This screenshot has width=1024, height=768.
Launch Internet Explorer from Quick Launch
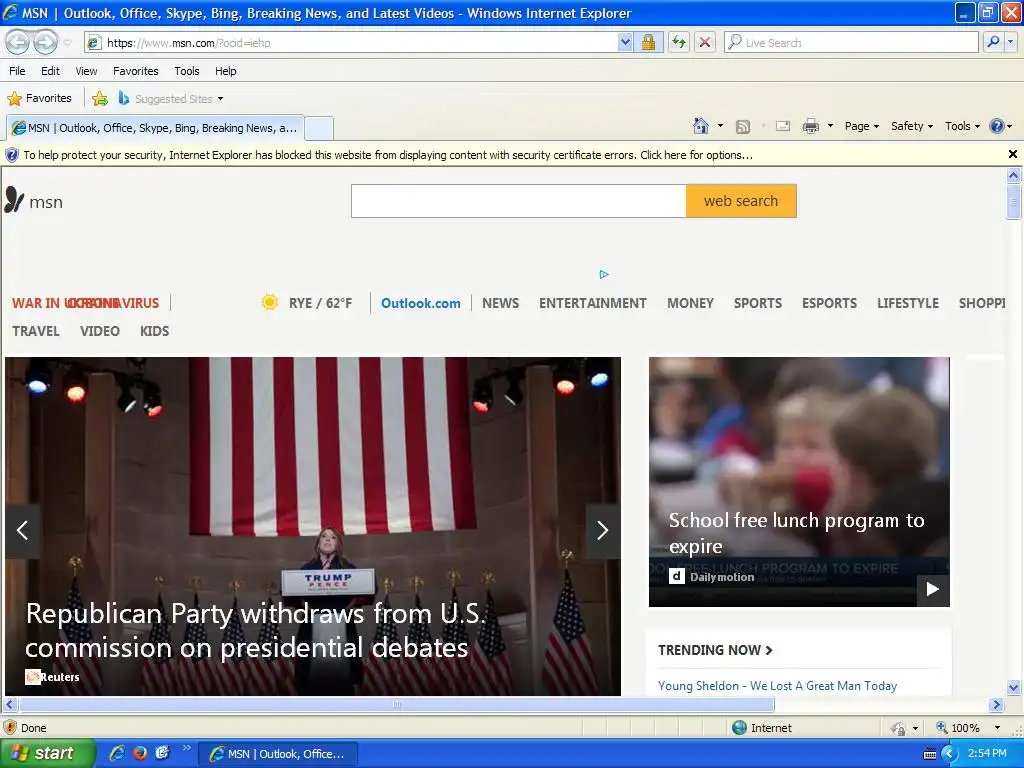click(116, 753)
